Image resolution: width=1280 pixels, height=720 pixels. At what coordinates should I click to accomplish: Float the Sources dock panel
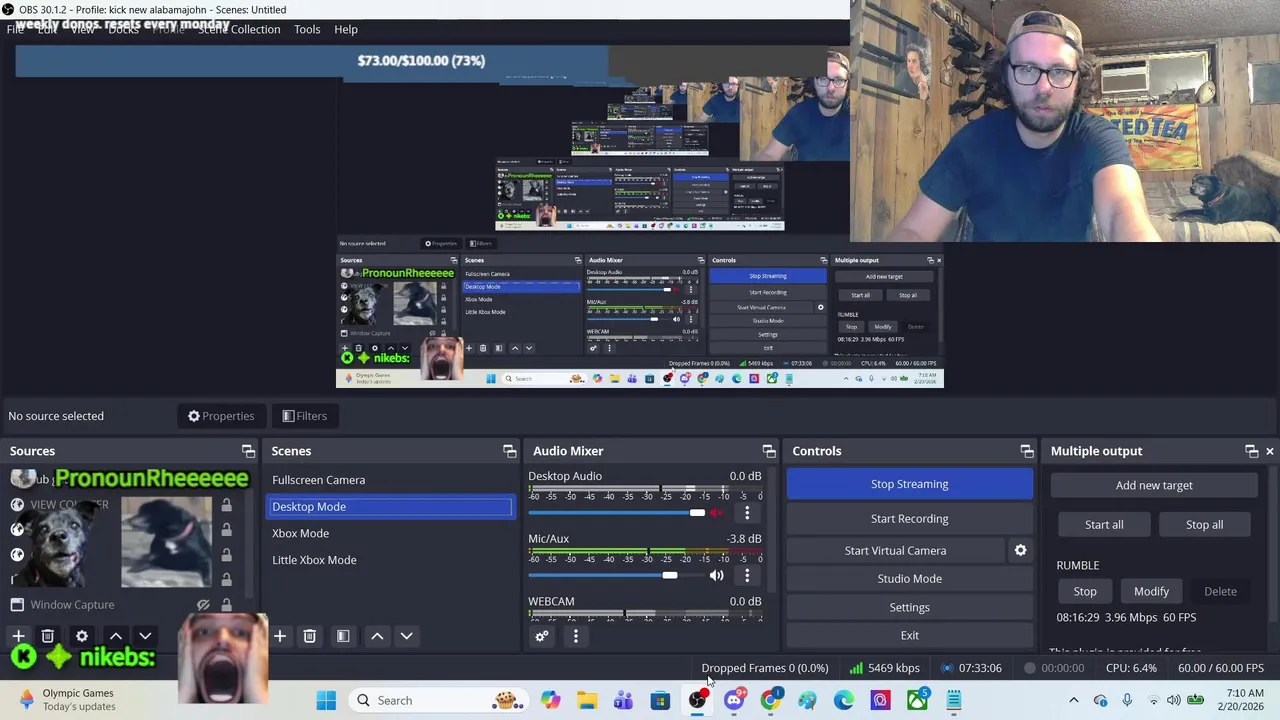(248, 451)
